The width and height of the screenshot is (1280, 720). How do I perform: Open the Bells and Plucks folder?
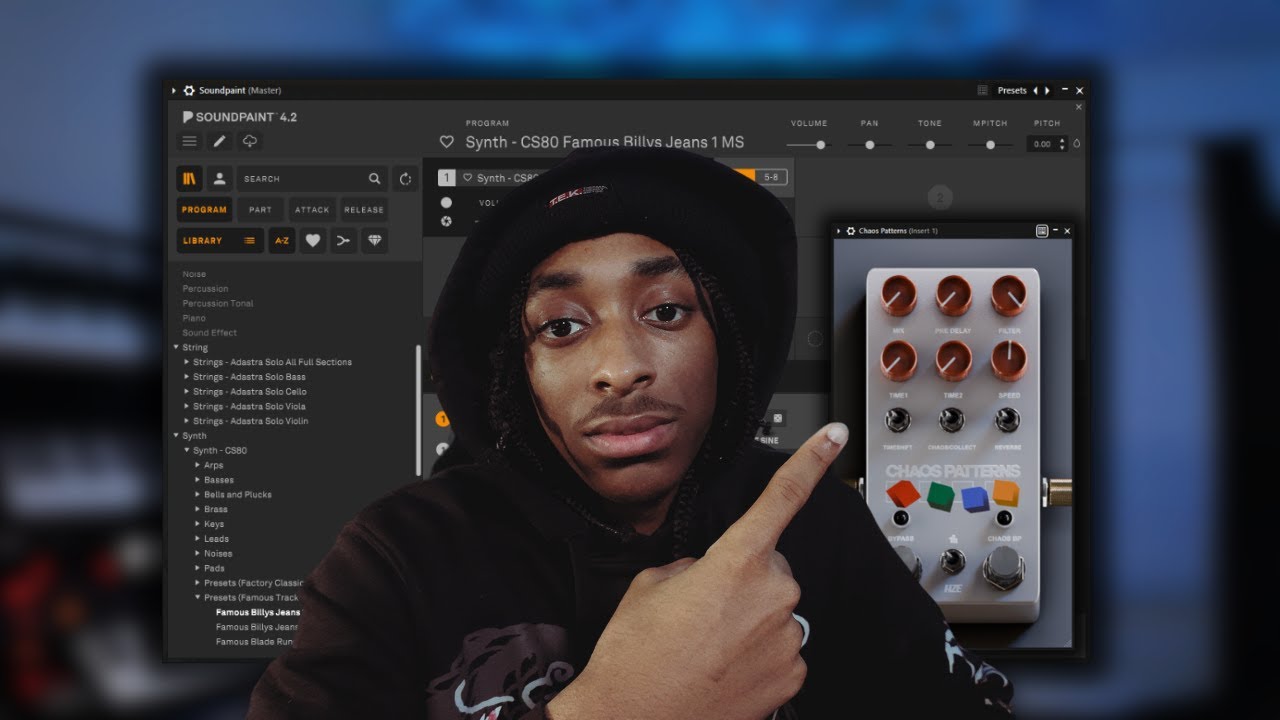[x=238, y=495]
